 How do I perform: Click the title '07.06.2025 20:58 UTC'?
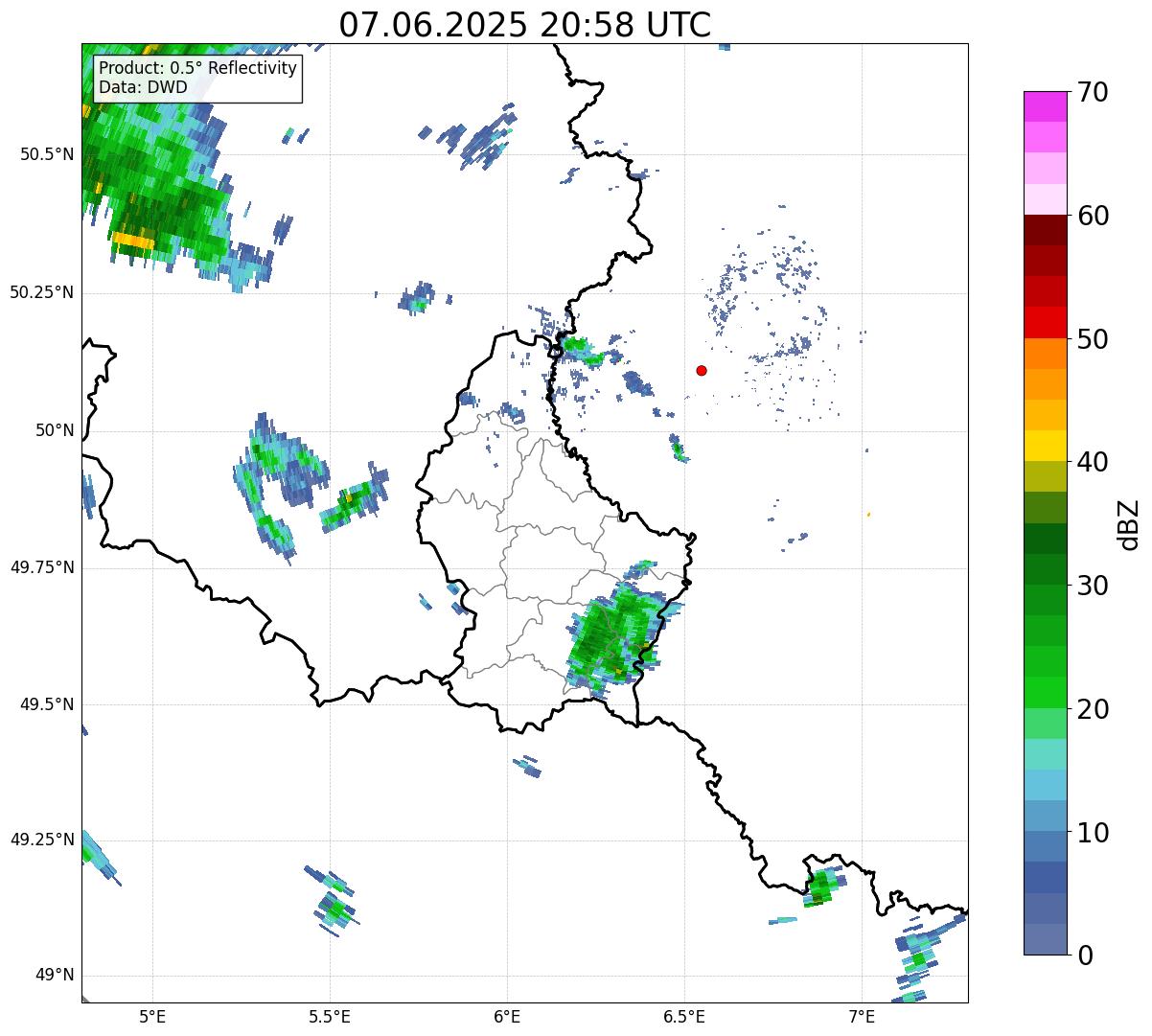click(525, 25)
